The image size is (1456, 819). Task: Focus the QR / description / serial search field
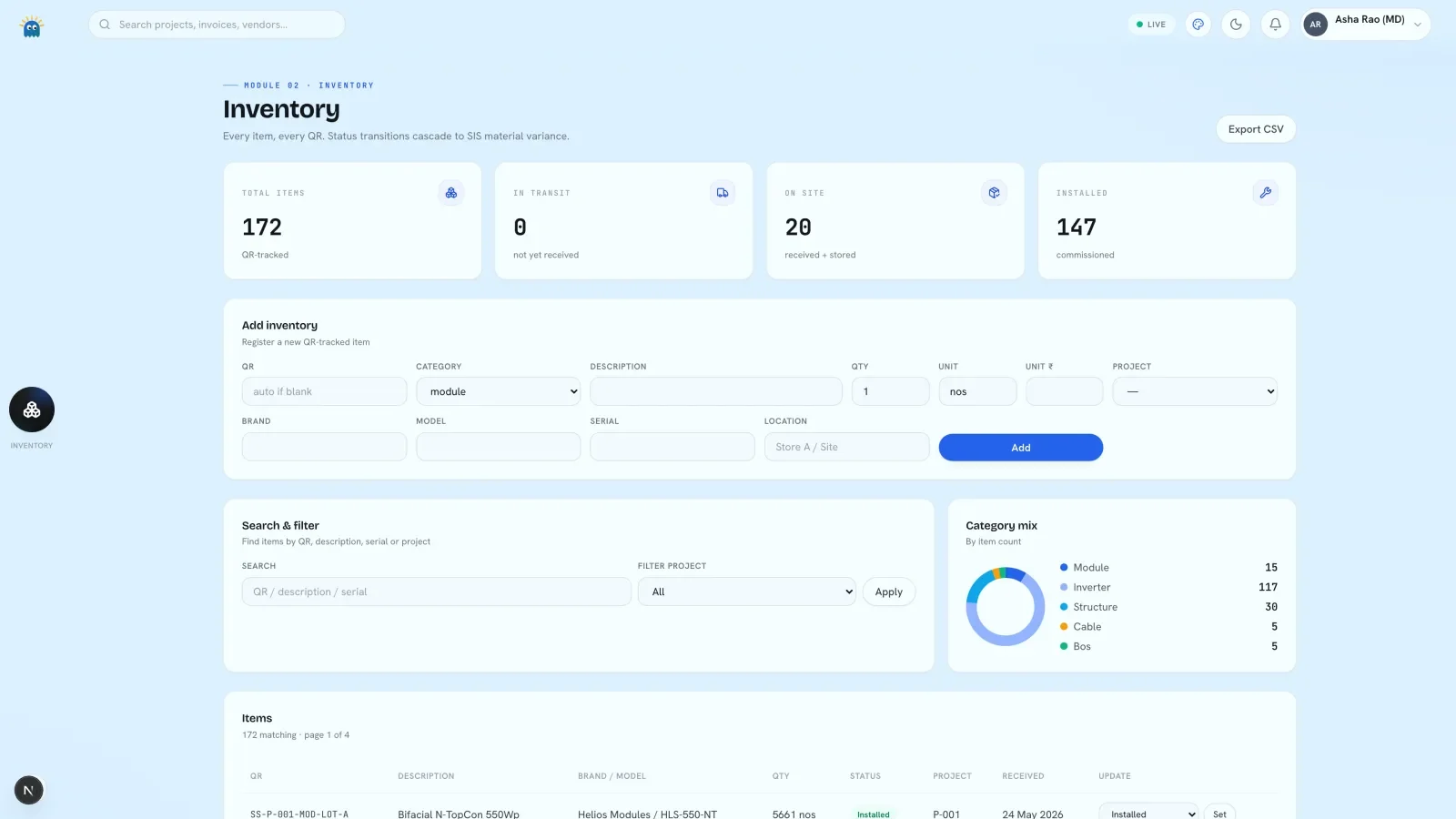437,591
